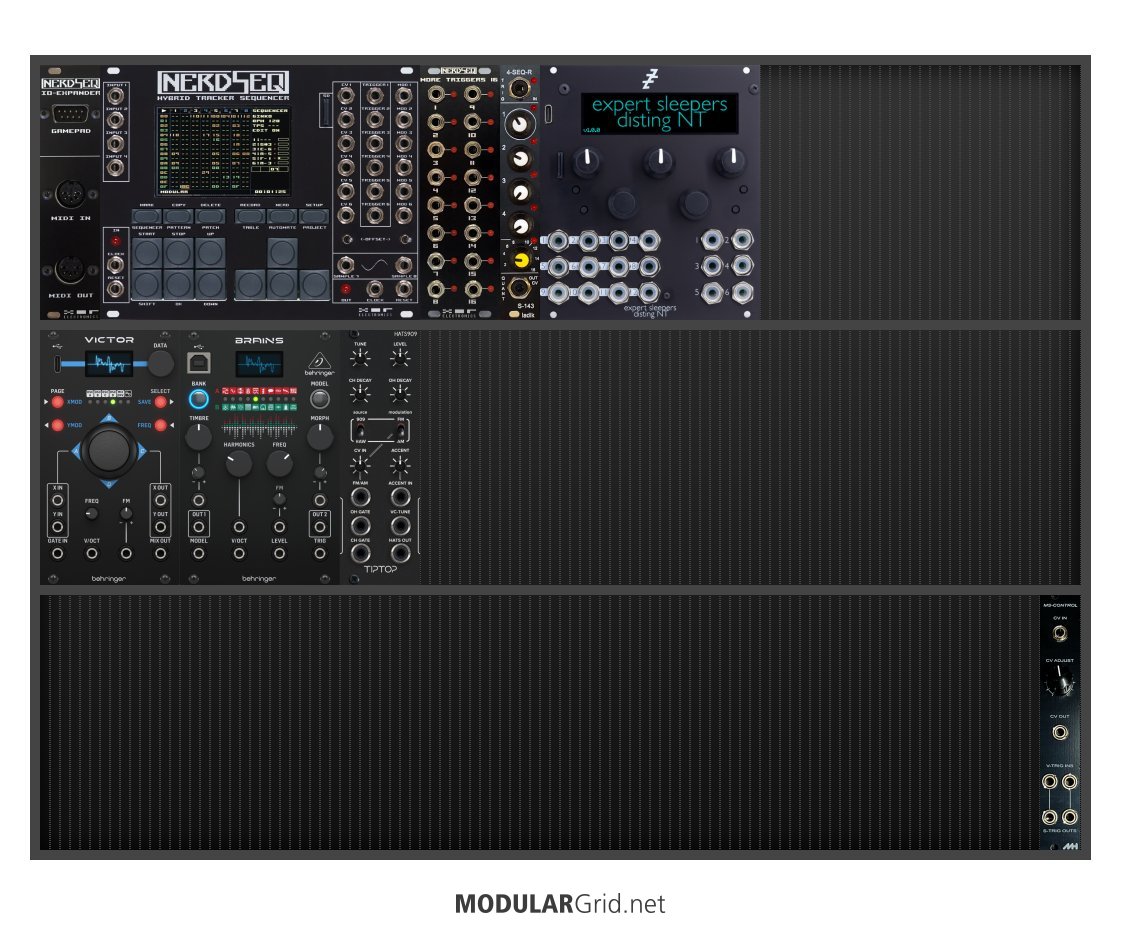
Task: Click the TRIG IN jack on 4-SEQ-R
Action: tap(519, 89)
